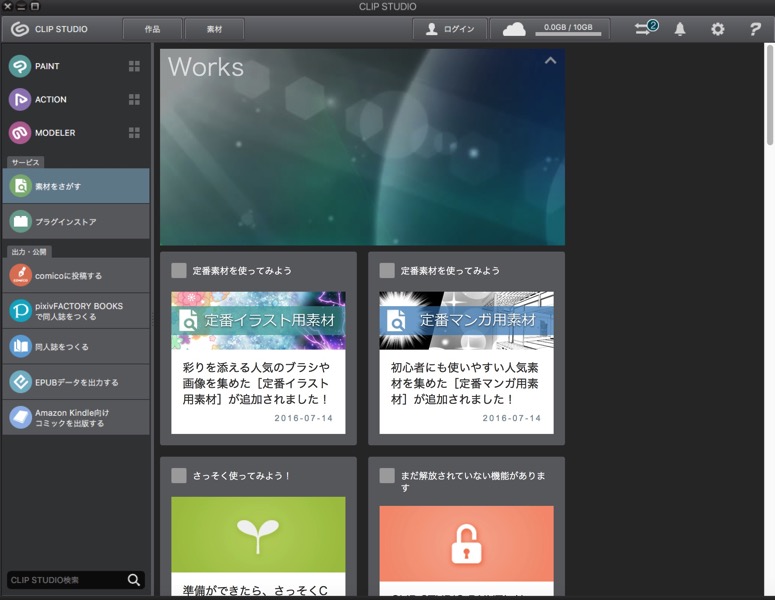
Task: Click the 0.0GB / 10GB storage bar
Action: click(x=568, y=30)
